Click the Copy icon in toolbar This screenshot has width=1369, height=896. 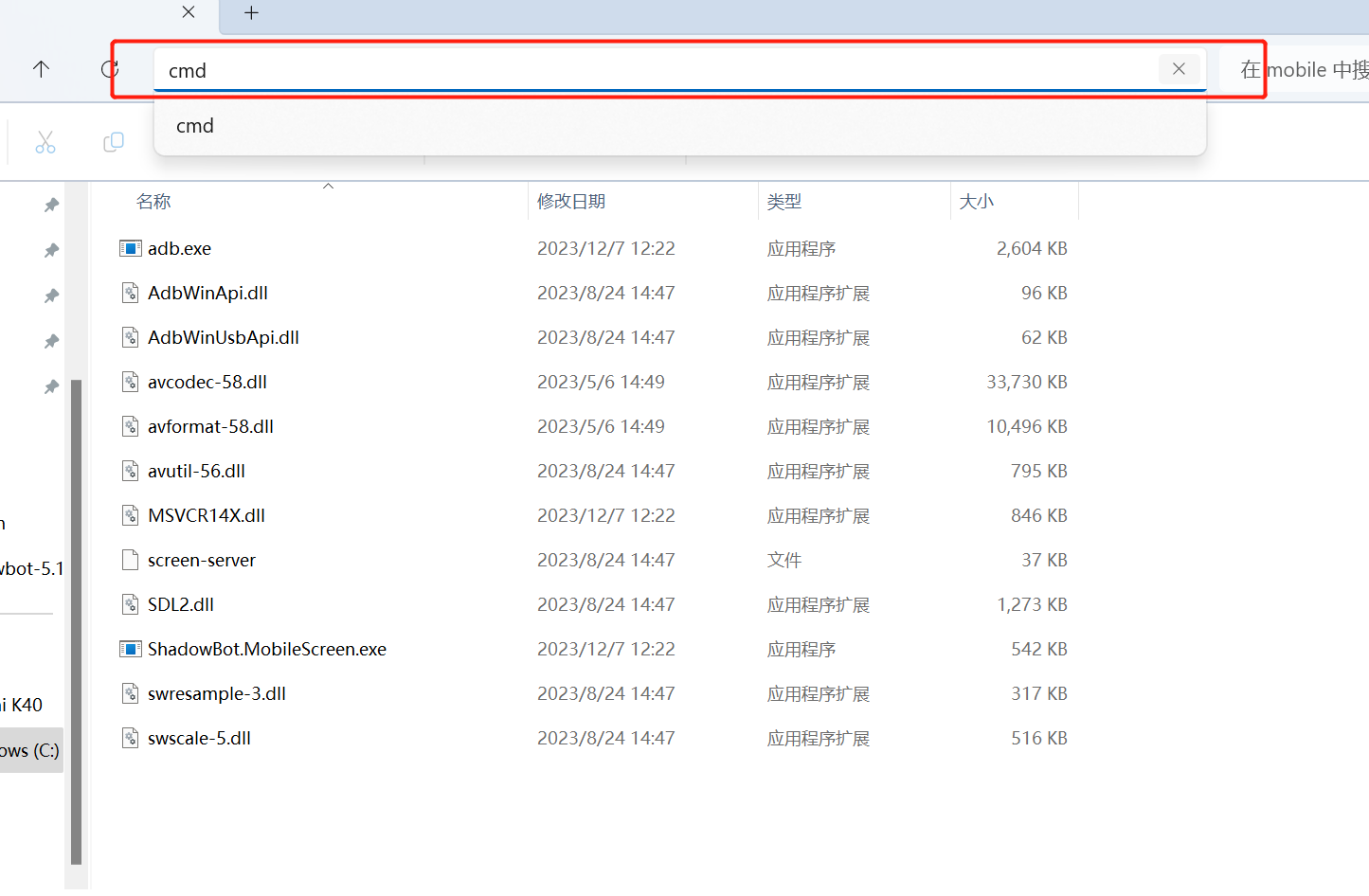pyautogui.click(x=114, y=142)
